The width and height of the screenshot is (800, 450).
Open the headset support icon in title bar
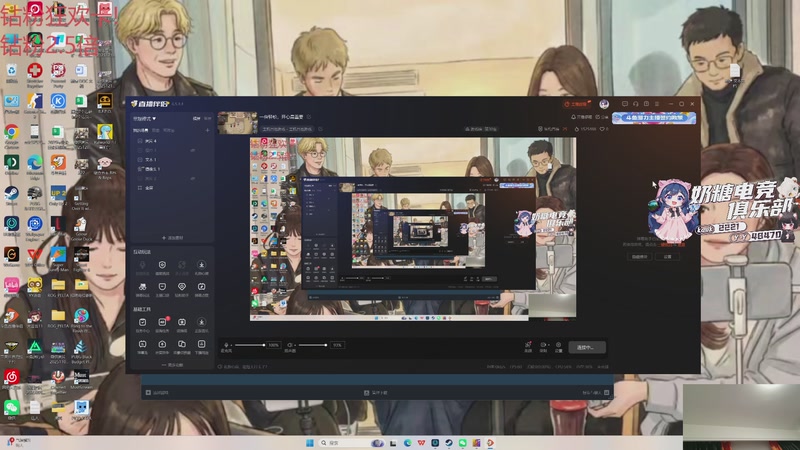[636, 104]
